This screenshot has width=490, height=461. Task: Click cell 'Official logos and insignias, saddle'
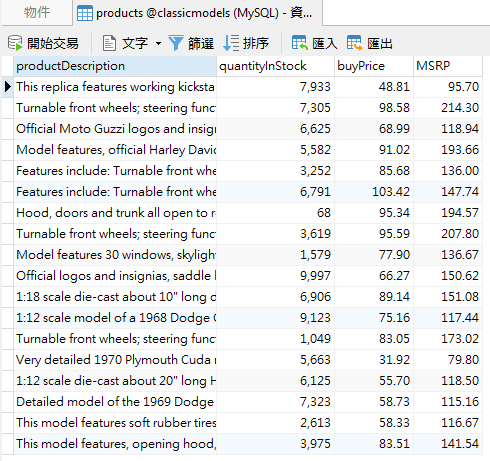pyautogui.click(x=115, y=276)
